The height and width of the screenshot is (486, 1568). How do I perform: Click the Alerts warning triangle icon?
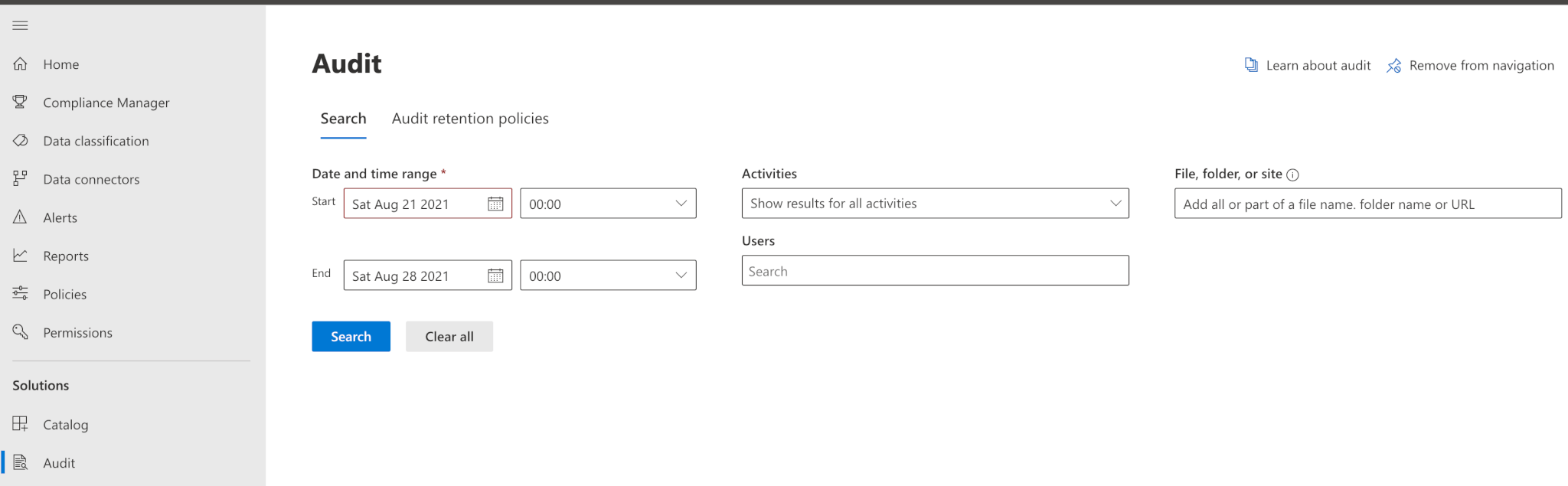coord(21,217)
